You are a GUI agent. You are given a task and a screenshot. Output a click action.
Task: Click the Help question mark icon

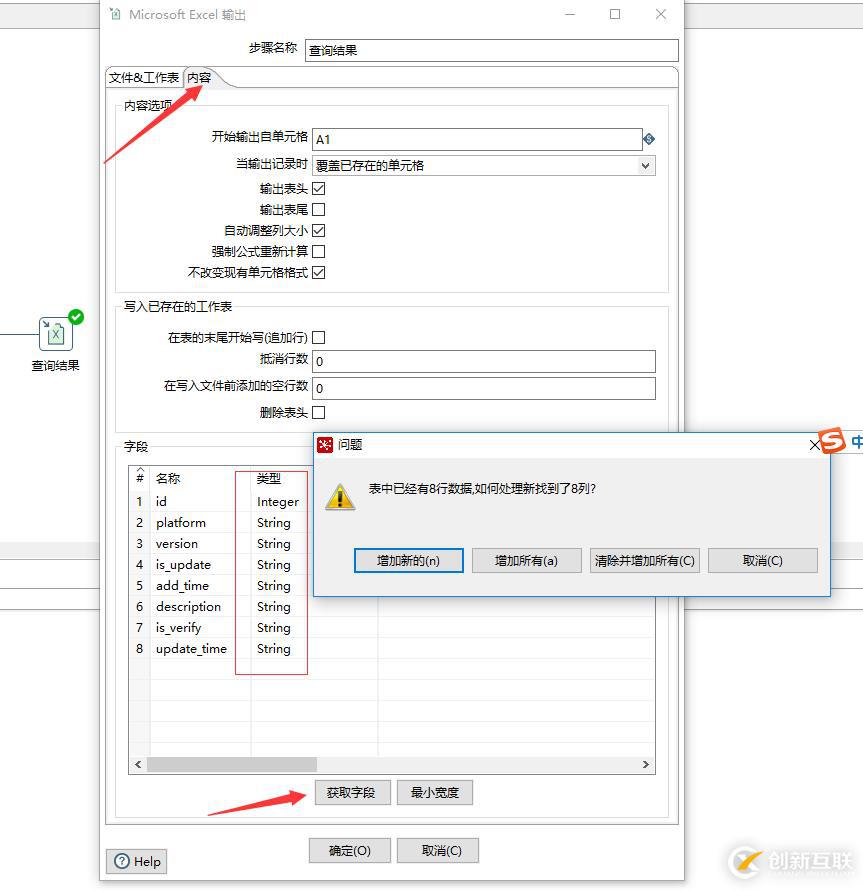[x=123, y=861]
